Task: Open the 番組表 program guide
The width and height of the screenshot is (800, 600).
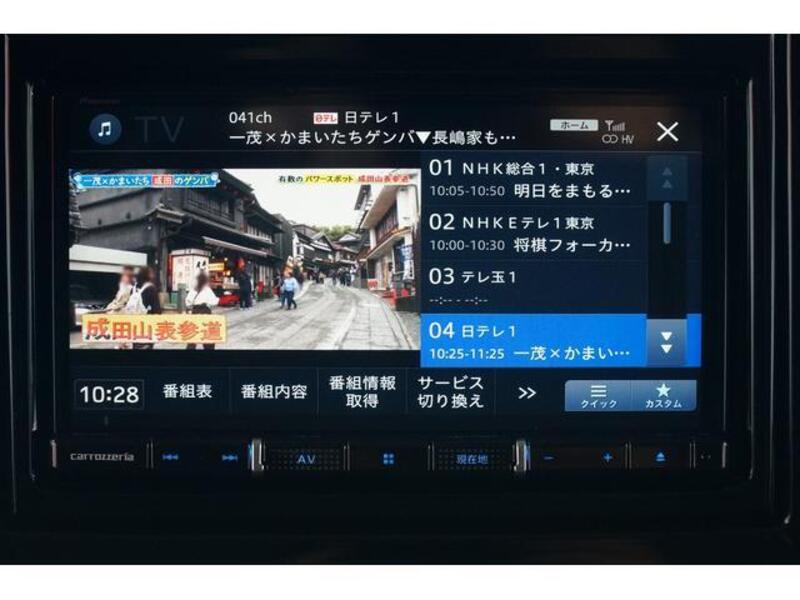Action: pyautogui.click(x=187, y=393)
